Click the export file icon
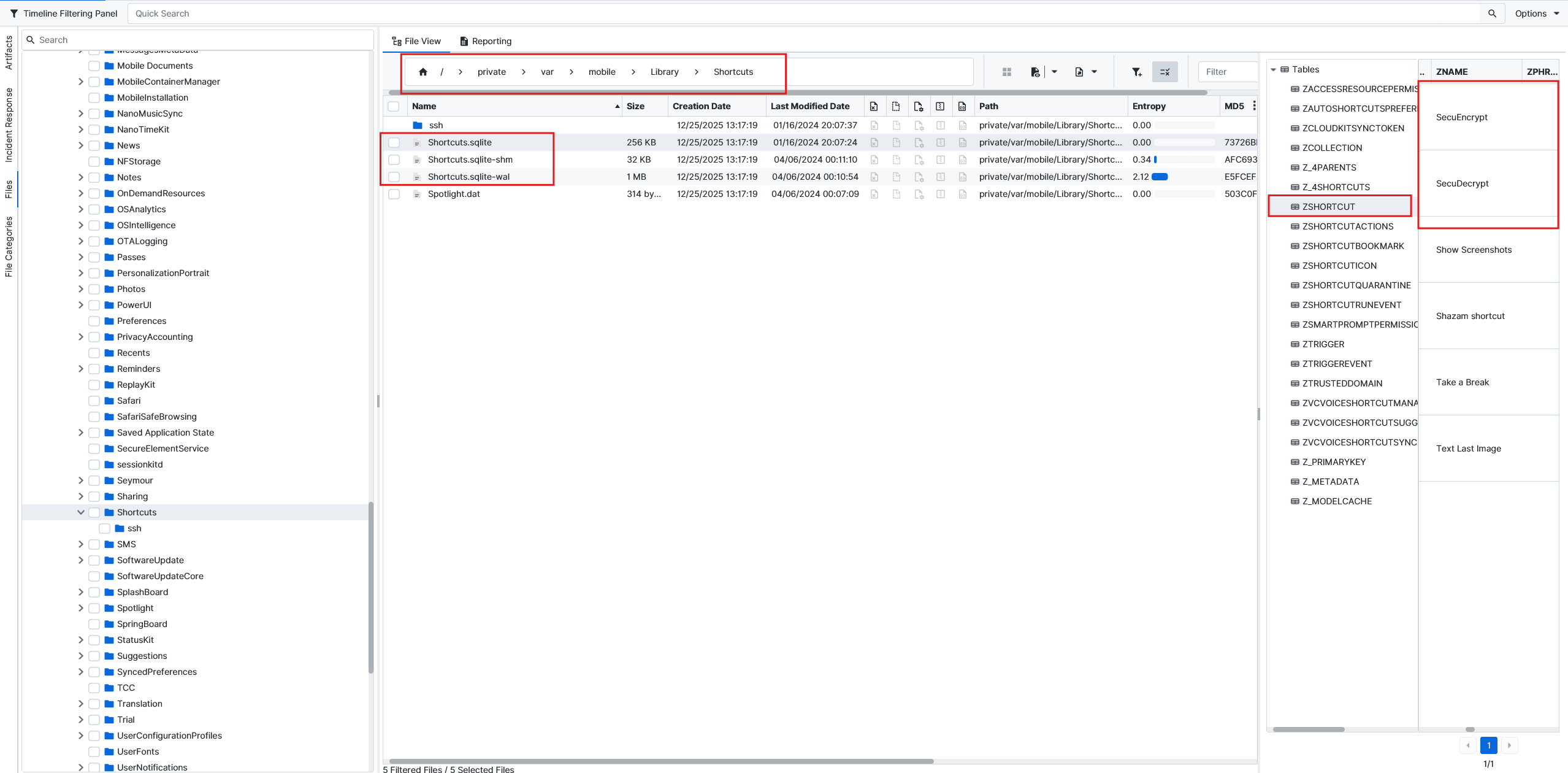 pyautogui.click(x=1079, y=72)
